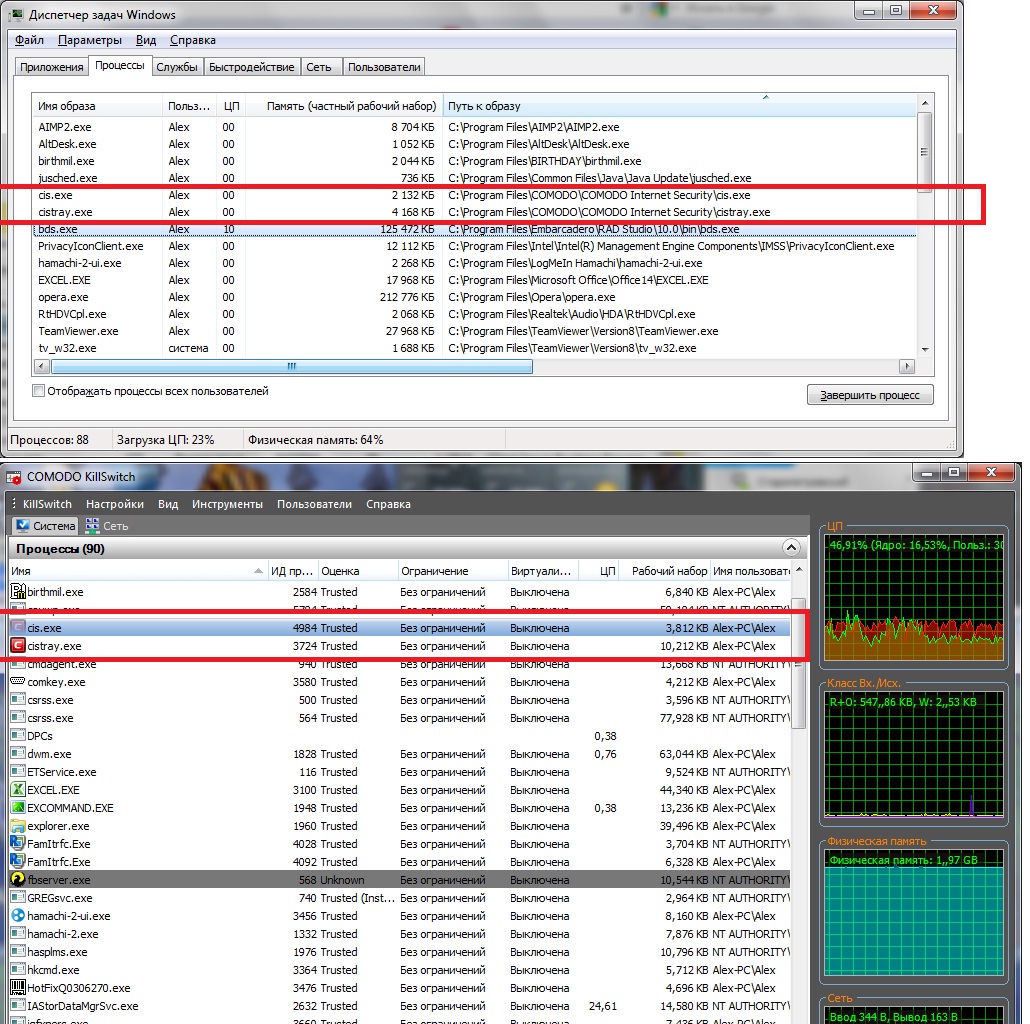Viewport: 1030px width, 1024px height.
Task: Click the csrss.exe icon with PID 564
Action: tap(18, 718)
